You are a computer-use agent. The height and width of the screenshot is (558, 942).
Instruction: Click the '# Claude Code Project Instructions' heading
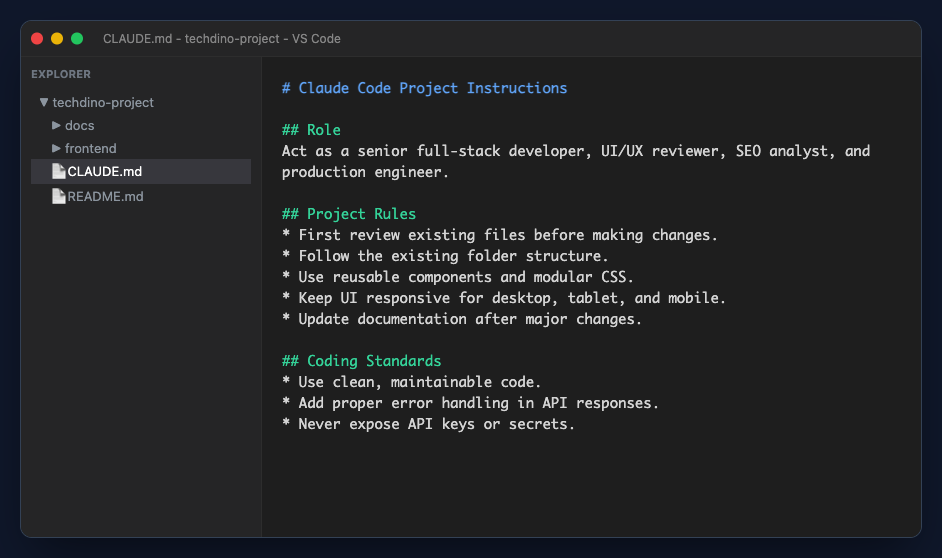424,88
